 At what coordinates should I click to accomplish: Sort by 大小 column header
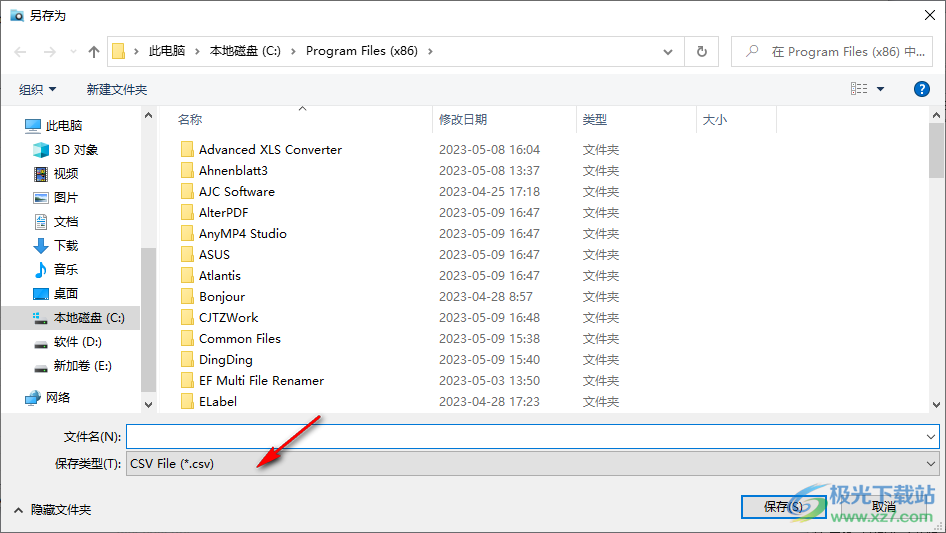pyautogui.click(x=715, y=120)
